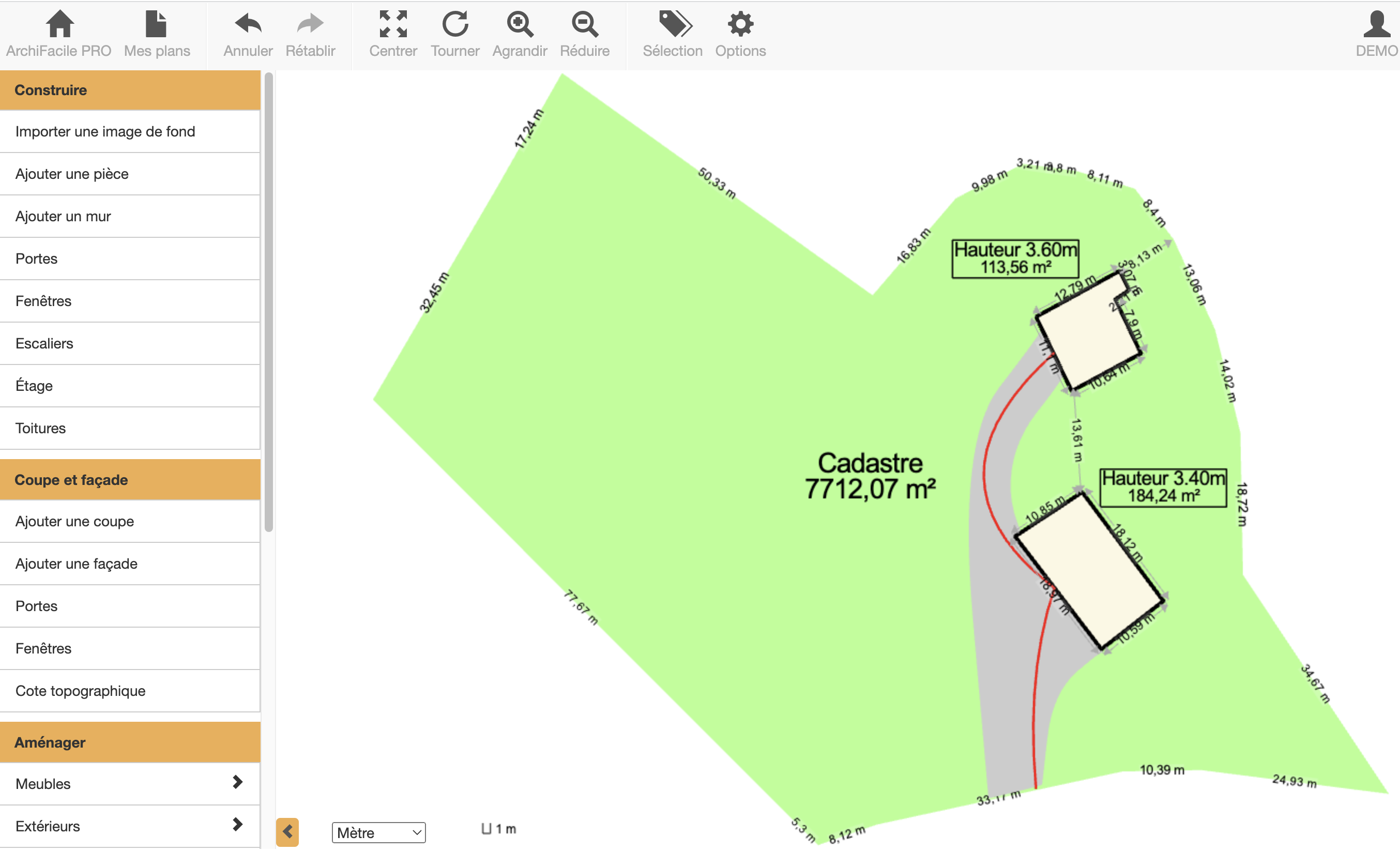Click the ArchiFacile PRO home icon
This screenshot has width=1400, height=851.
click(x=59, y=24)
